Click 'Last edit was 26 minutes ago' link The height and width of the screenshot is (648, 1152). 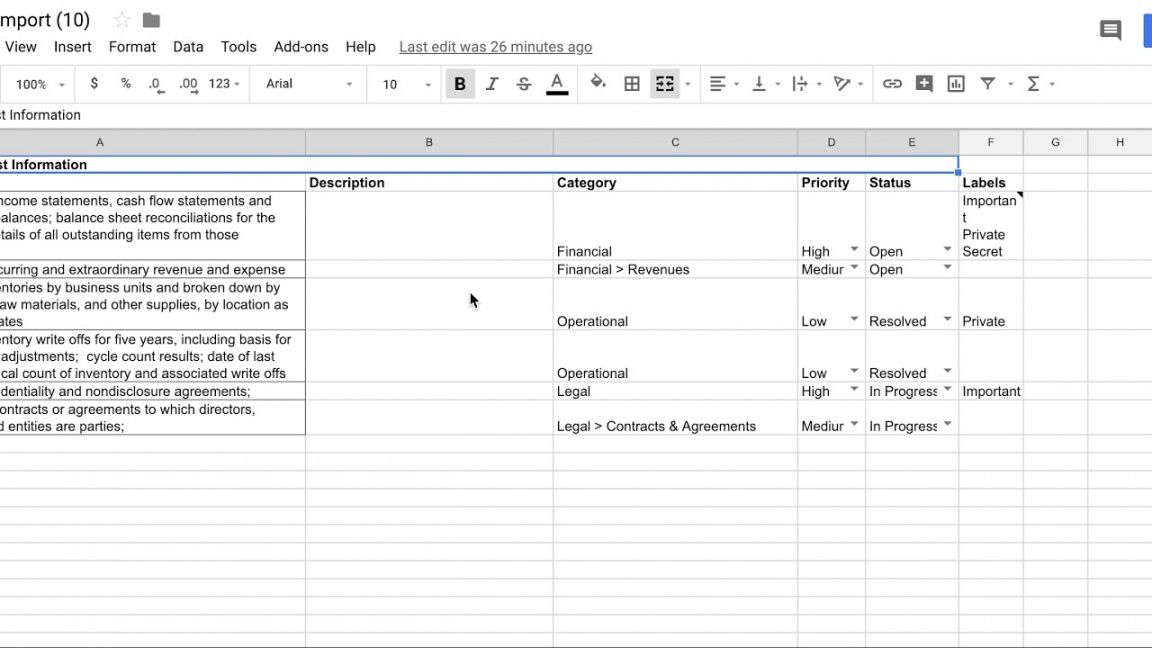[x=495, y=47]
